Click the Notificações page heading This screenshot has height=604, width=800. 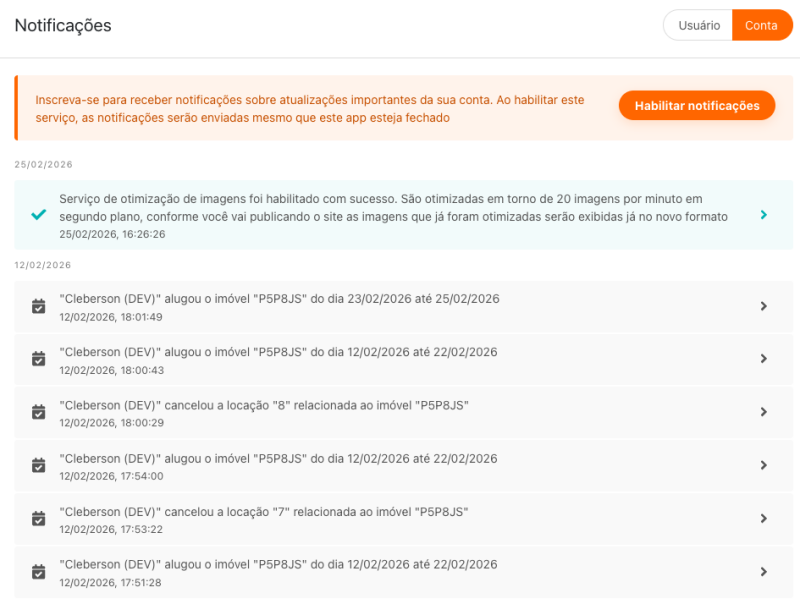[x=63, y=25]
